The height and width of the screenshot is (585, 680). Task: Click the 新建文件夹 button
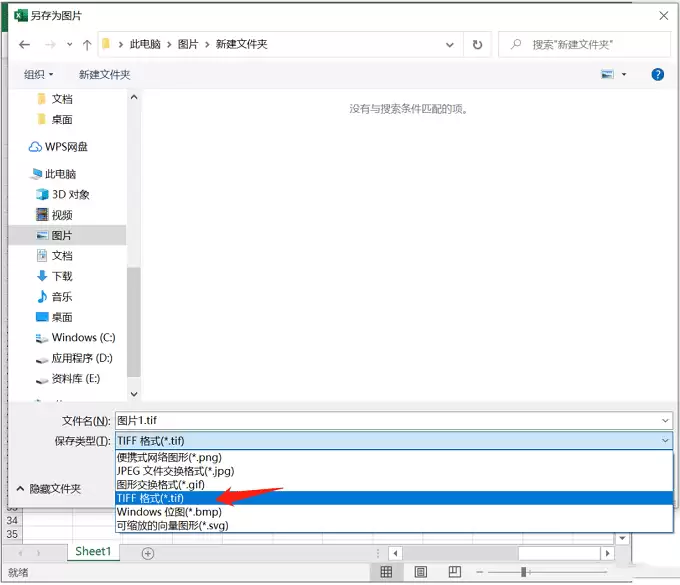click(105, 75)
